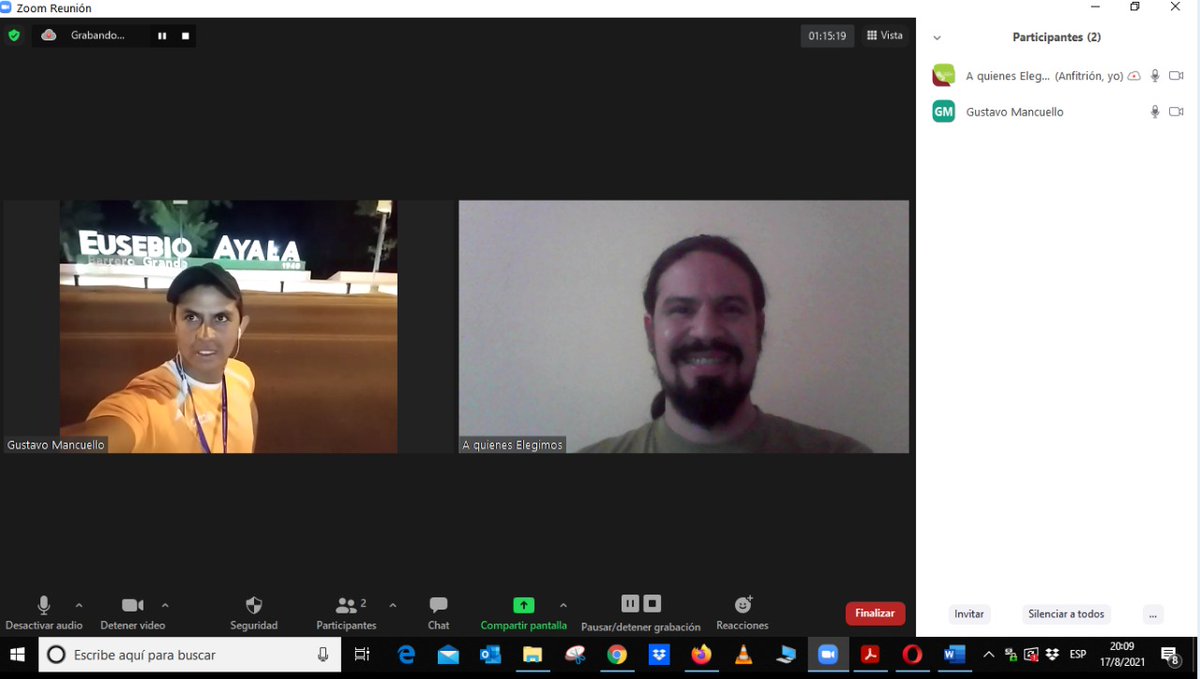
Task: Open Adobe Acrobat from the taskbar
Action: (x=870, y=654)
